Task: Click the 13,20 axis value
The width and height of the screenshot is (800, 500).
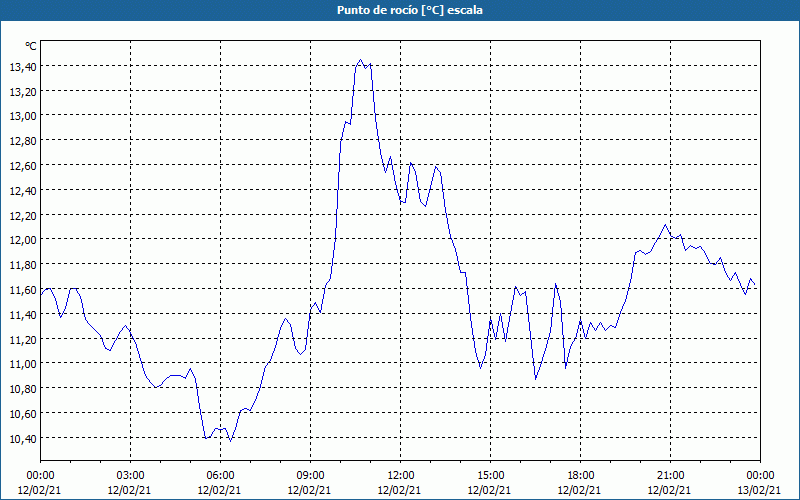Action: [23, 91]
